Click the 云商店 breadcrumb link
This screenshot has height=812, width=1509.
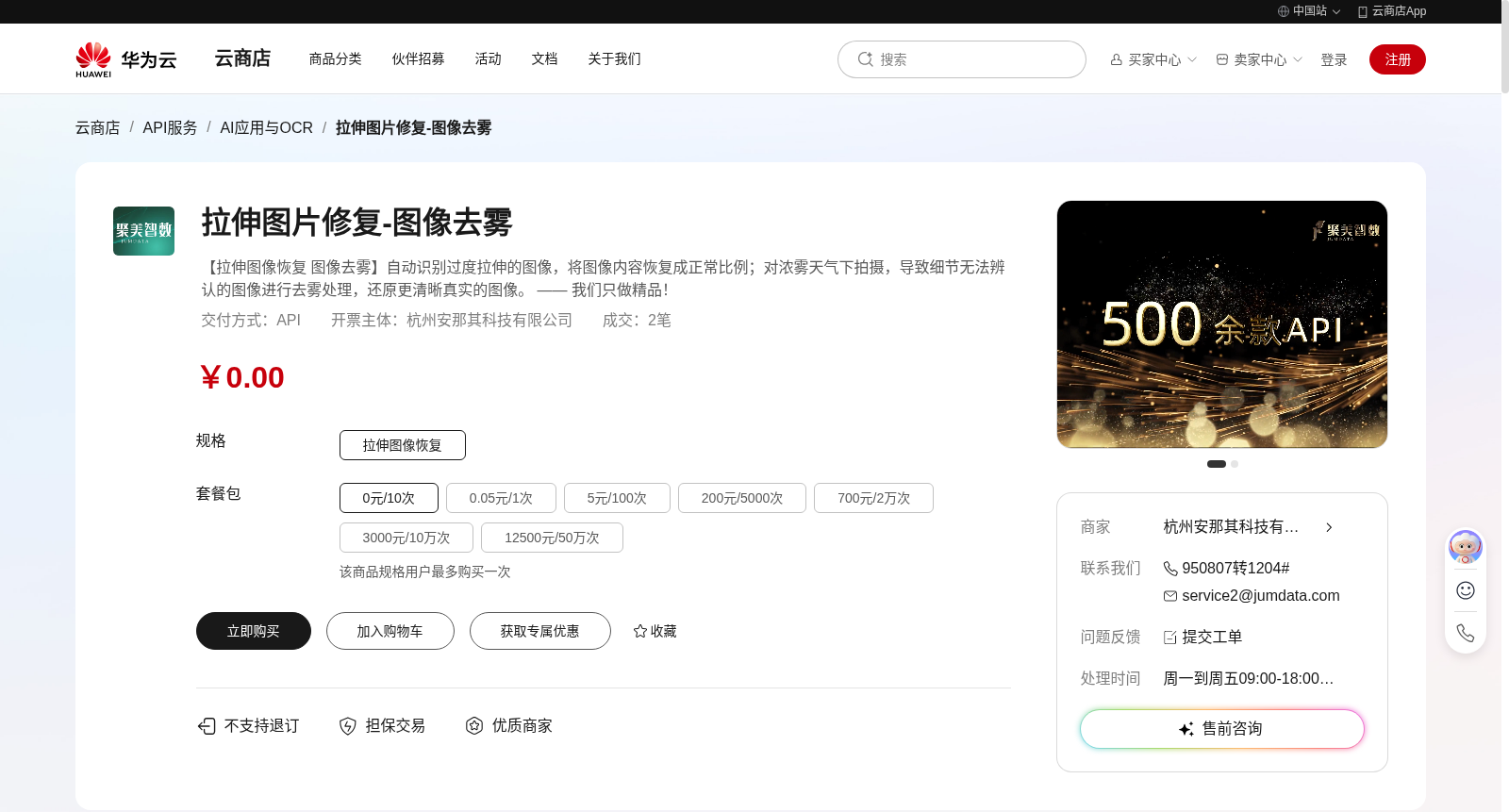(98, 127)
